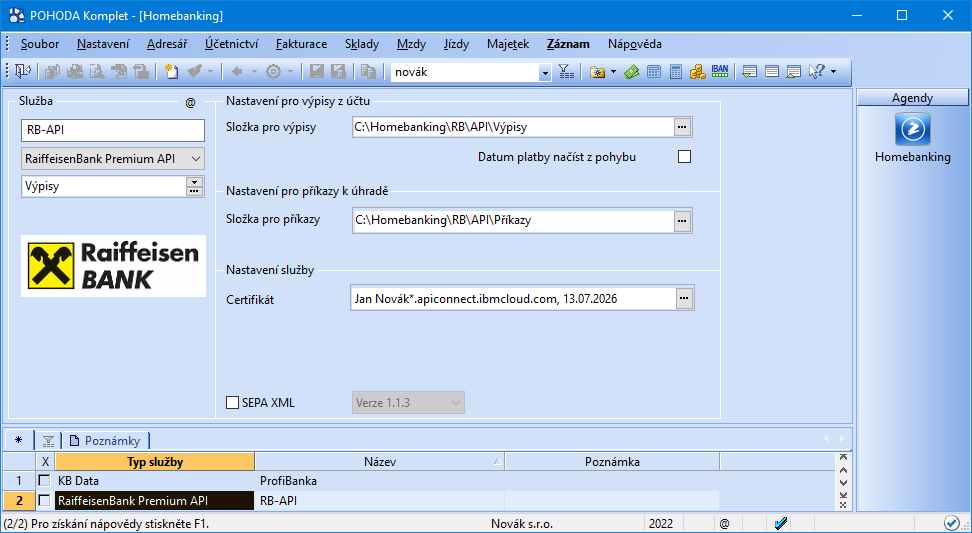Click the blue checkmark icon in the status bar
This screenshot has height=533, width=972.
781,524
